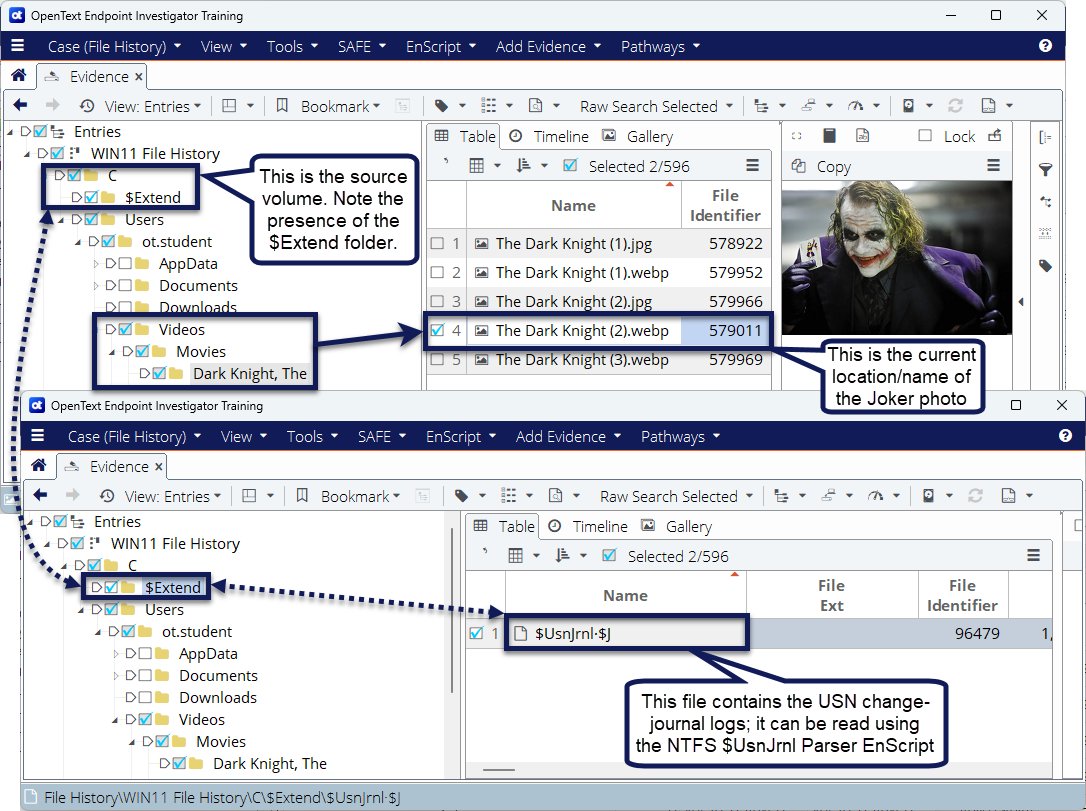Open viewer pane hamburger options near Copy

coord(993,165)
